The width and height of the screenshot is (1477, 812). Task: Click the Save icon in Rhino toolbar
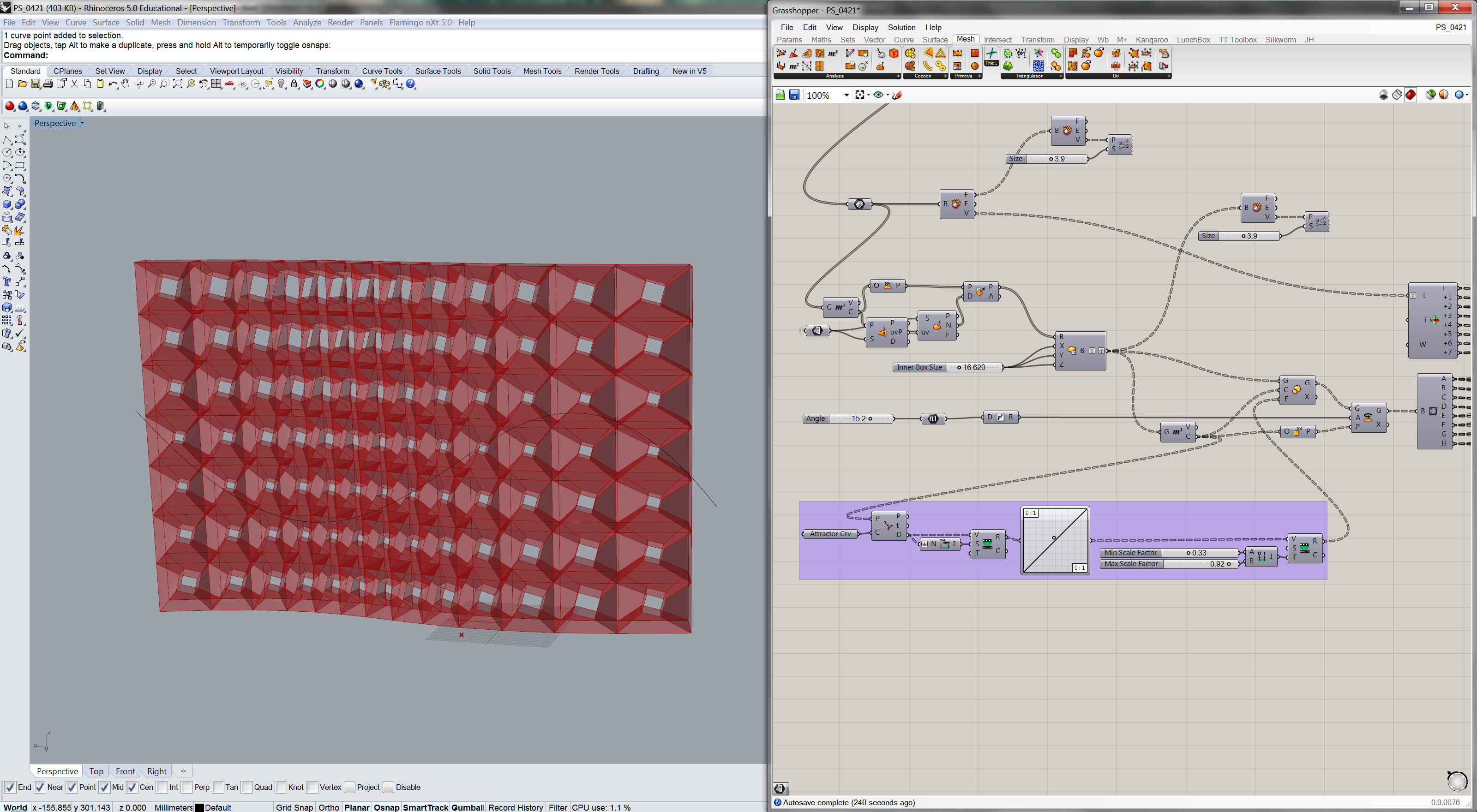(35, 84)
